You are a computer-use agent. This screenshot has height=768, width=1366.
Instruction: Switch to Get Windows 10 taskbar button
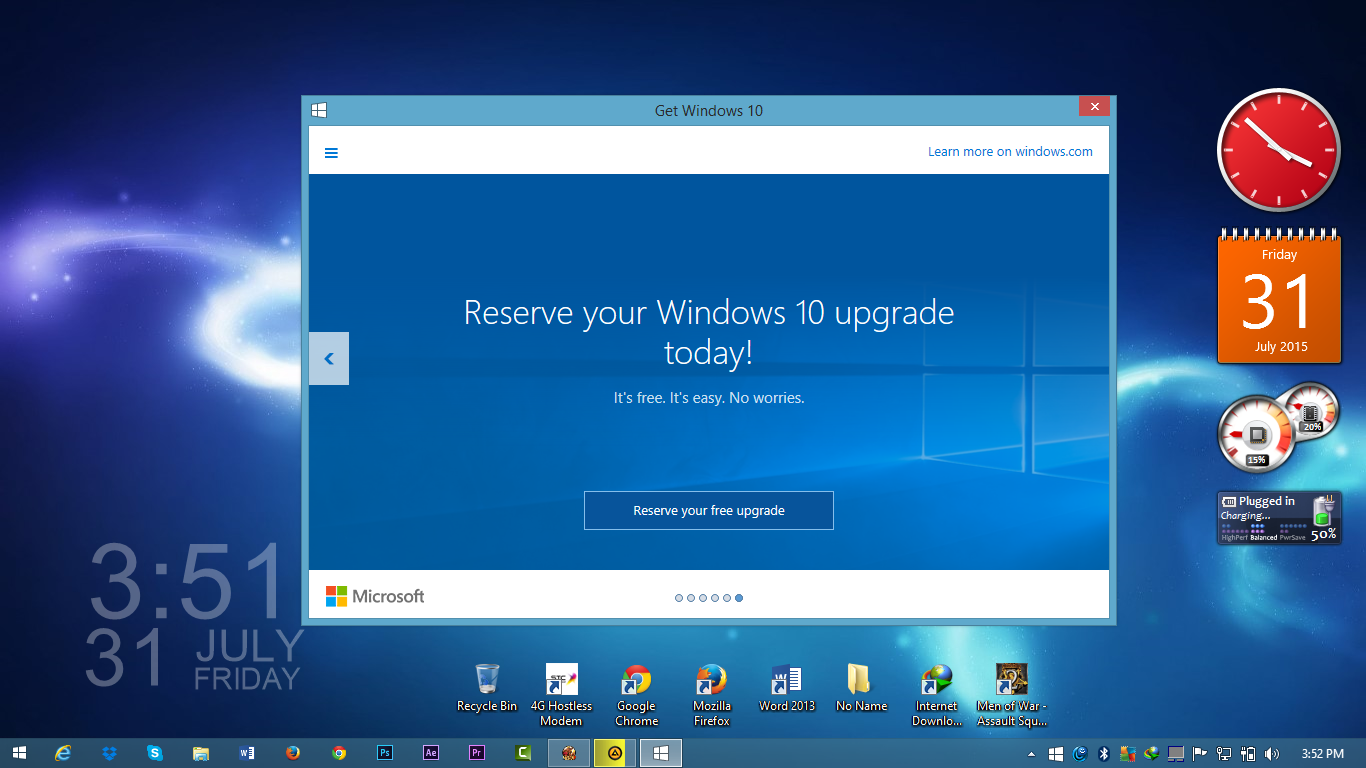tap(661, 753)
